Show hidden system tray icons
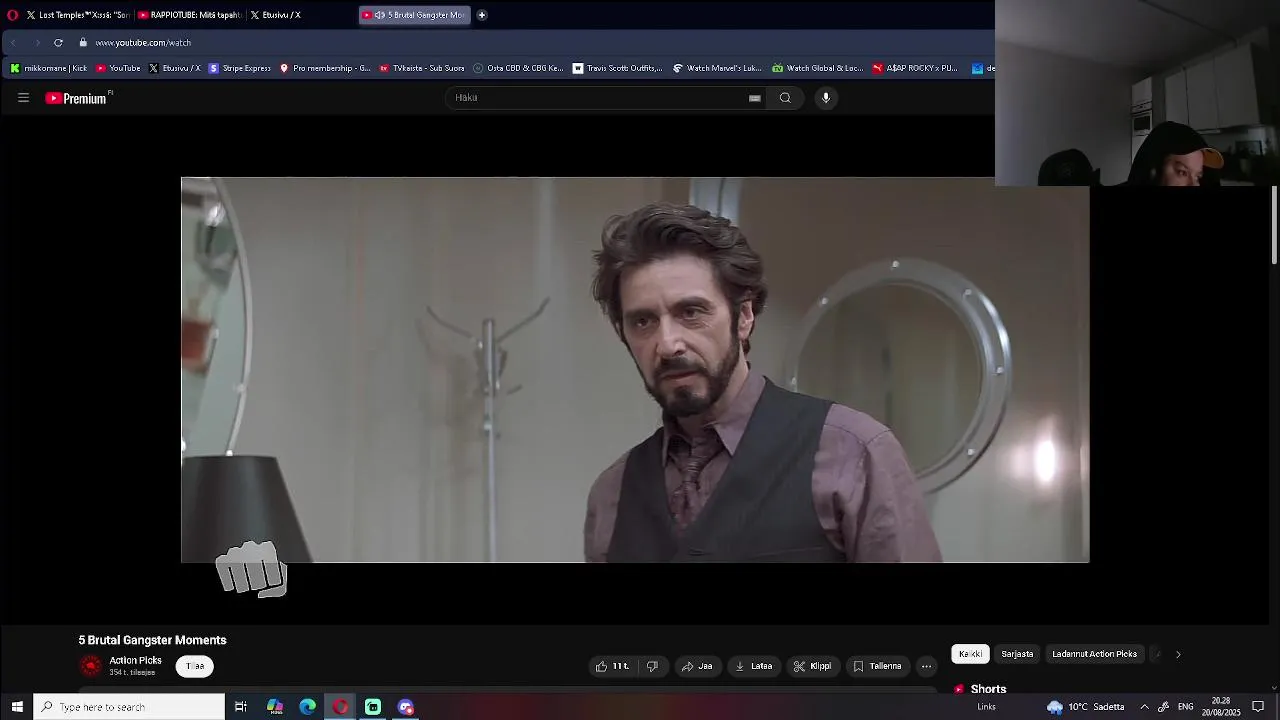This screenshot has width=1280, height=720. (x=1144, y=707)
